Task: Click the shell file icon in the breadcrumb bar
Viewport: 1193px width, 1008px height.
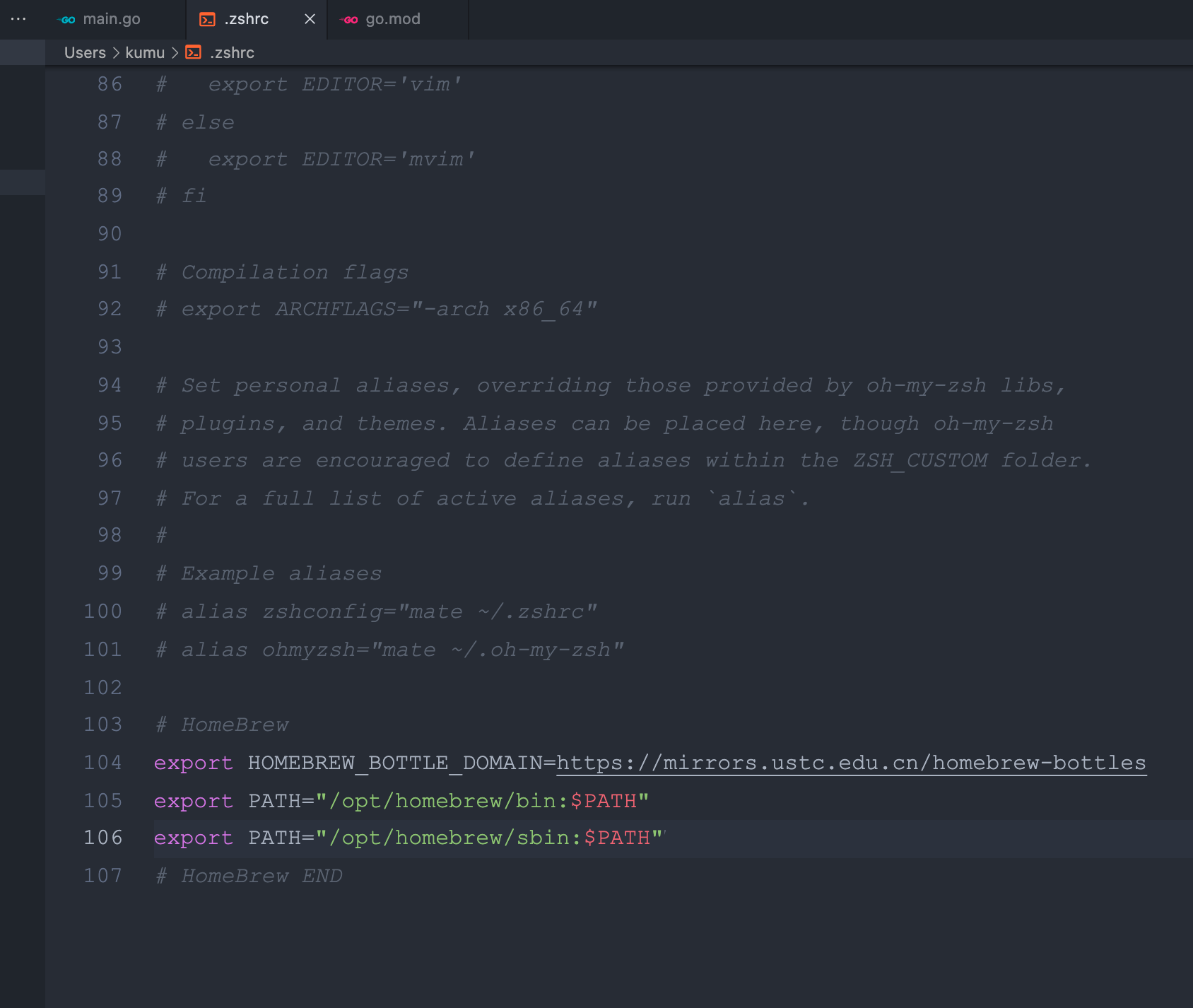Action: (x=193, y=52)
